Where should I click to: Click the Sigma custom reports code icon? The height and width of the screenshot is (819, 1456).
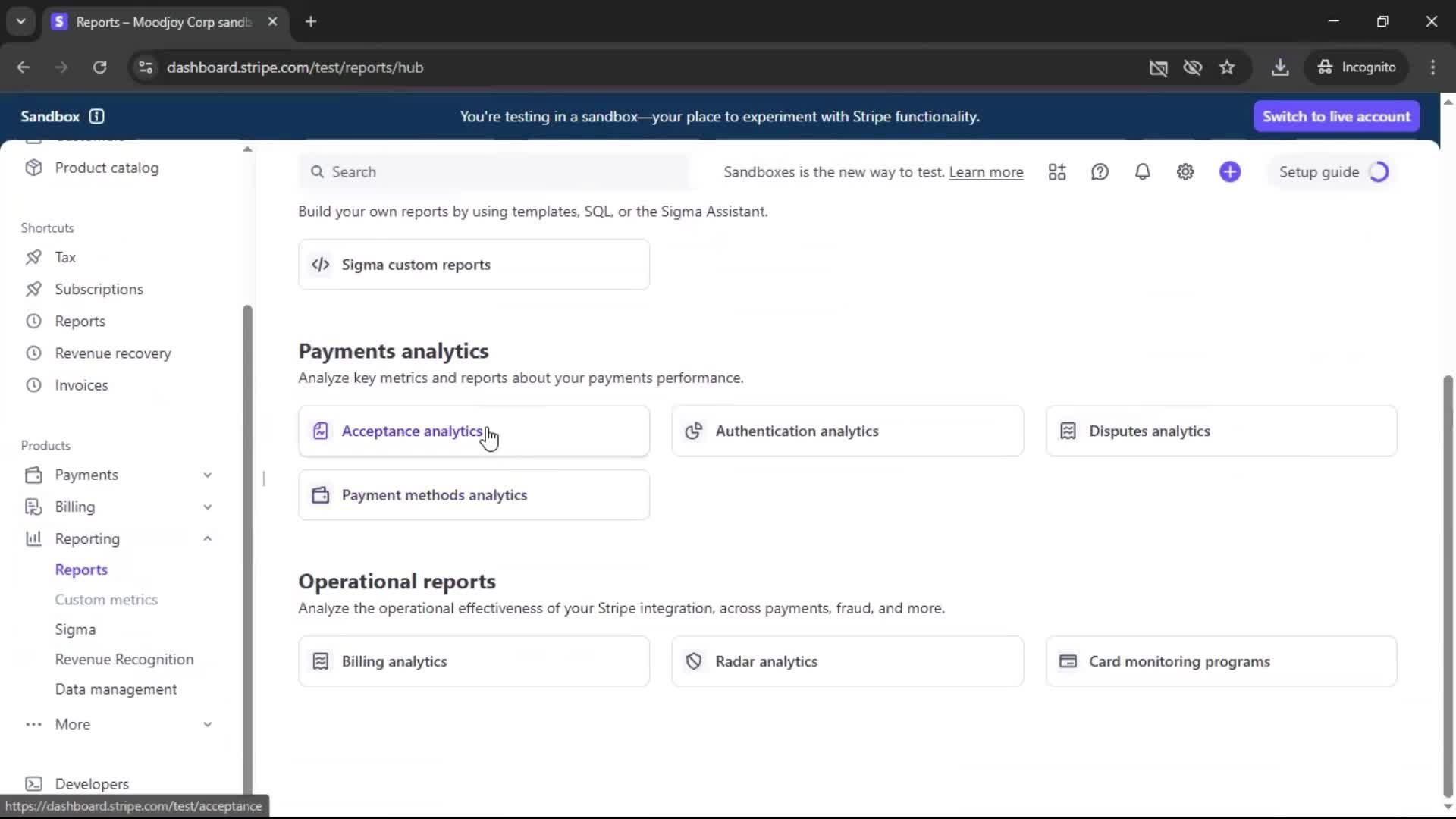click(x=321, y=265)
